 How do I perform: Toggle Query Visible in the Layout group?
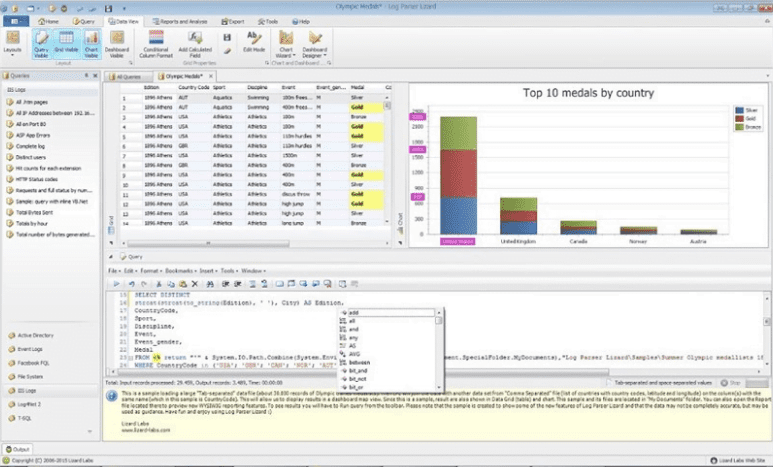pyautogui.click(x=41, y=44)
